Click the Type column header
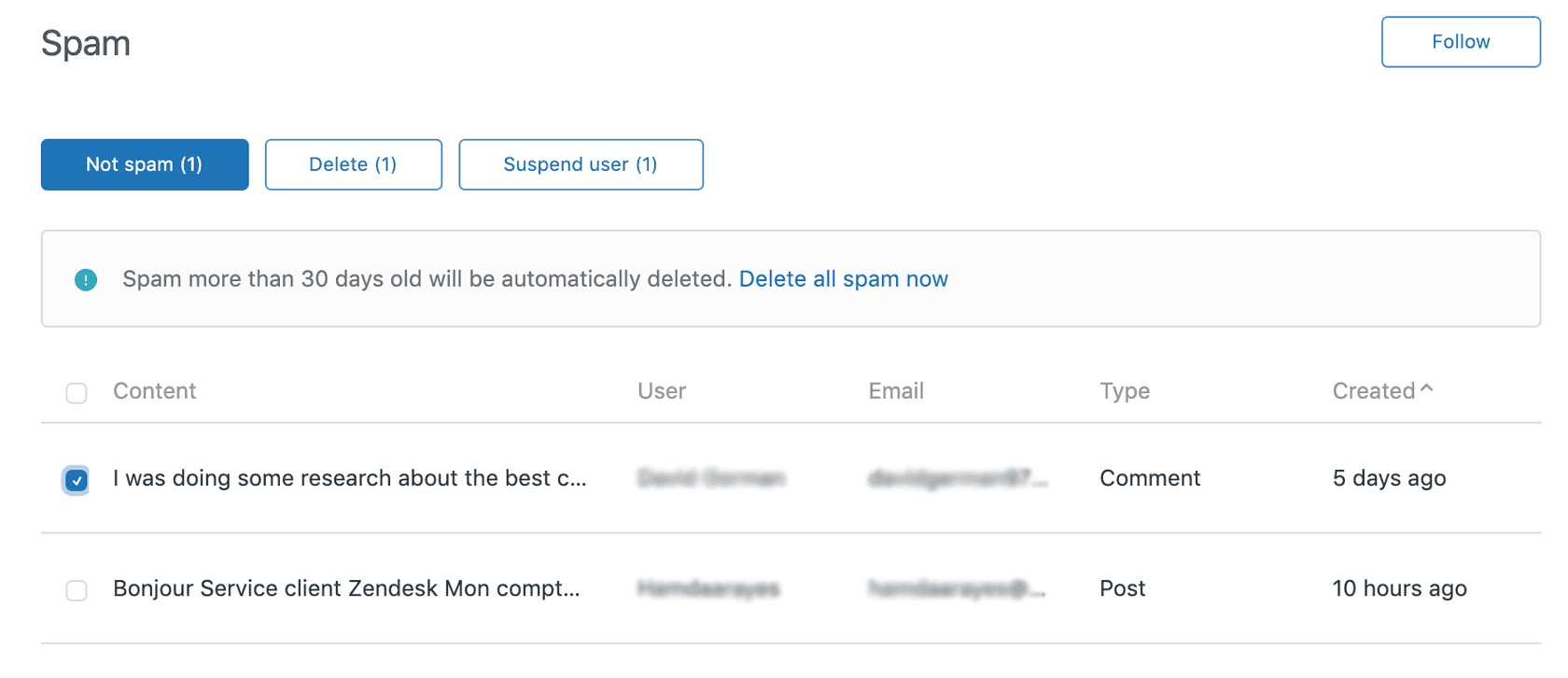The height and width of the screenshot is (678, 1568). tap(1124, 390)
